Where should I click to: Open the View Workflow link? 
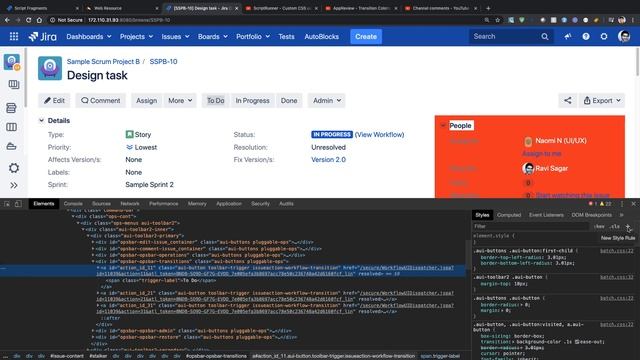tap(379, 135)
